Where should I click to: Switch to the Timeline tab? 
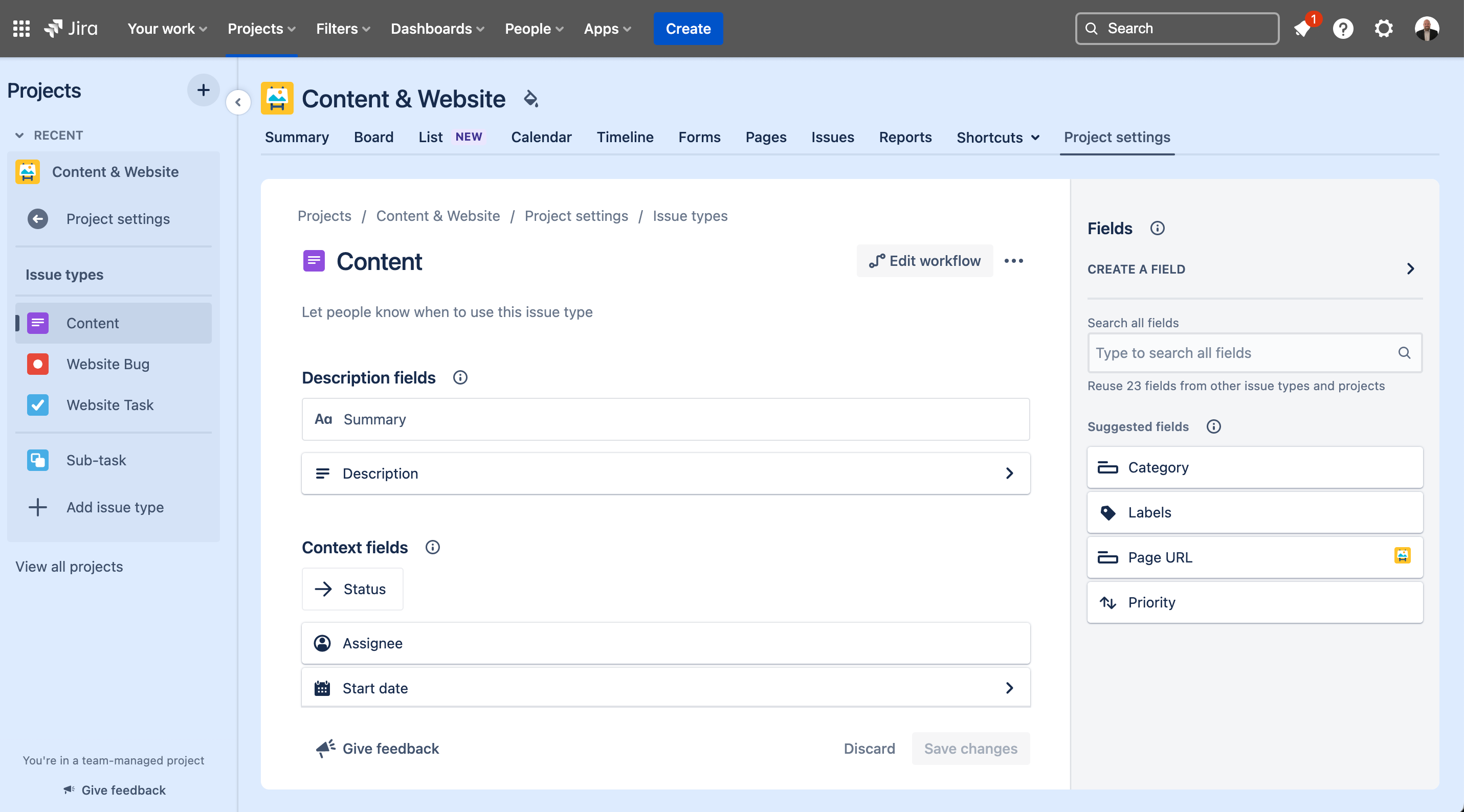pos(625,138)
